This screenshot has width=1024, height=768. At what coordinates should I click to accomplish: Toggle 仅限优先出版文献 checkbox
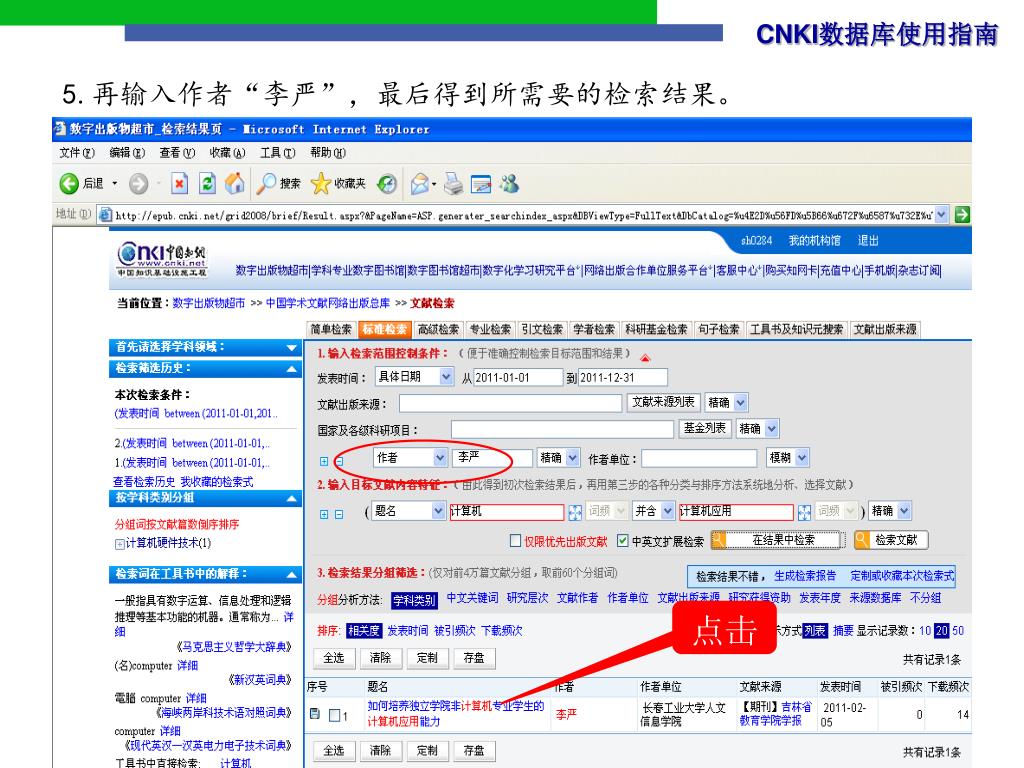515,540
